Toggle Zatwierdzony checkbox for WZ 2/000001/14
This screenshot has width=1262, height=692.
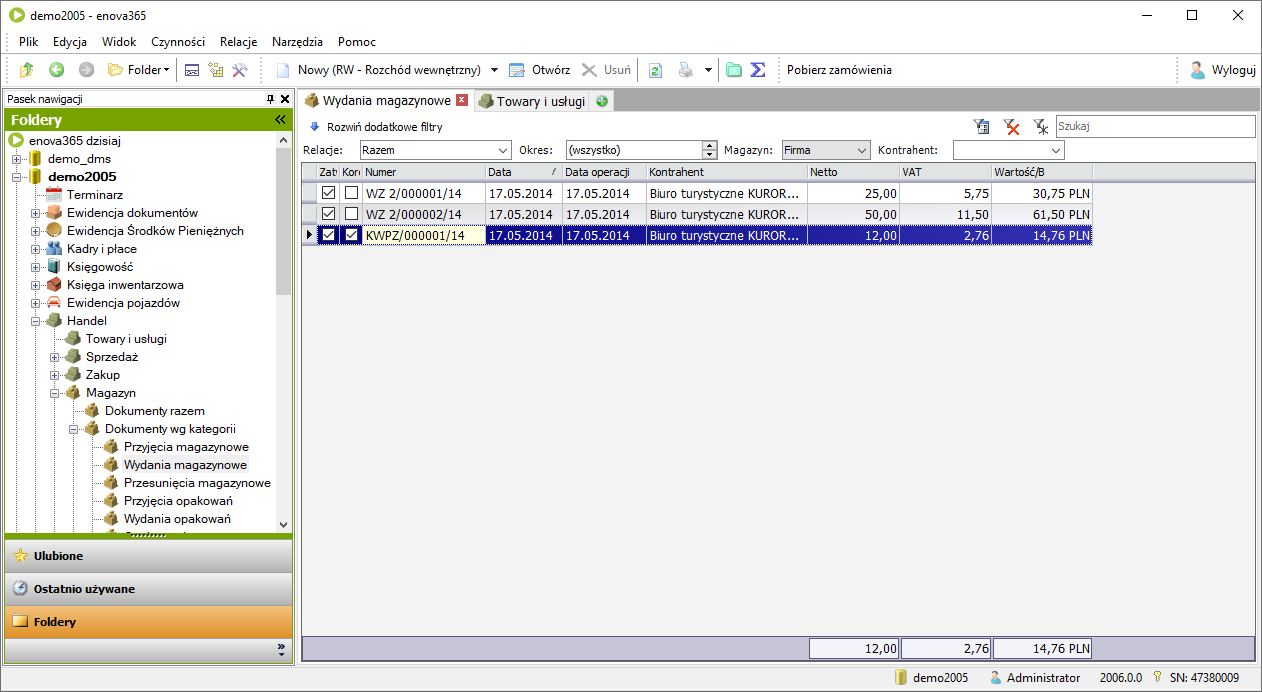pos(328,192)
